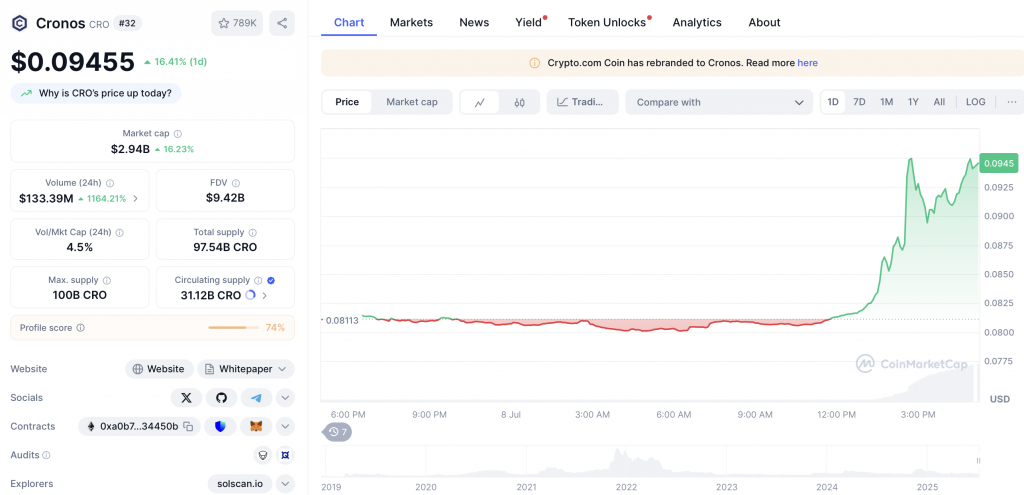
Task: Click Why is CRO's price up today
Action: pos(96,93)
